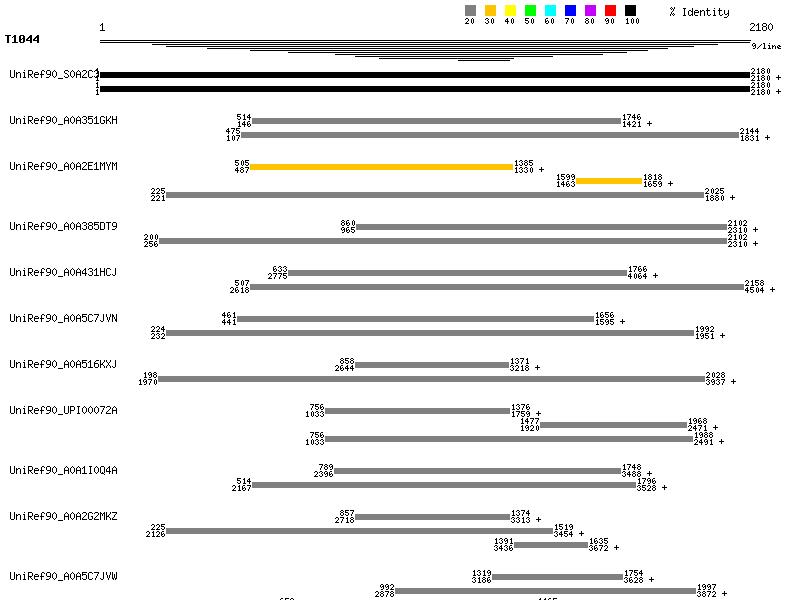Click the T1044 query title
The width and height of the screenshot is (800, 600).
(x=22, y=39)
